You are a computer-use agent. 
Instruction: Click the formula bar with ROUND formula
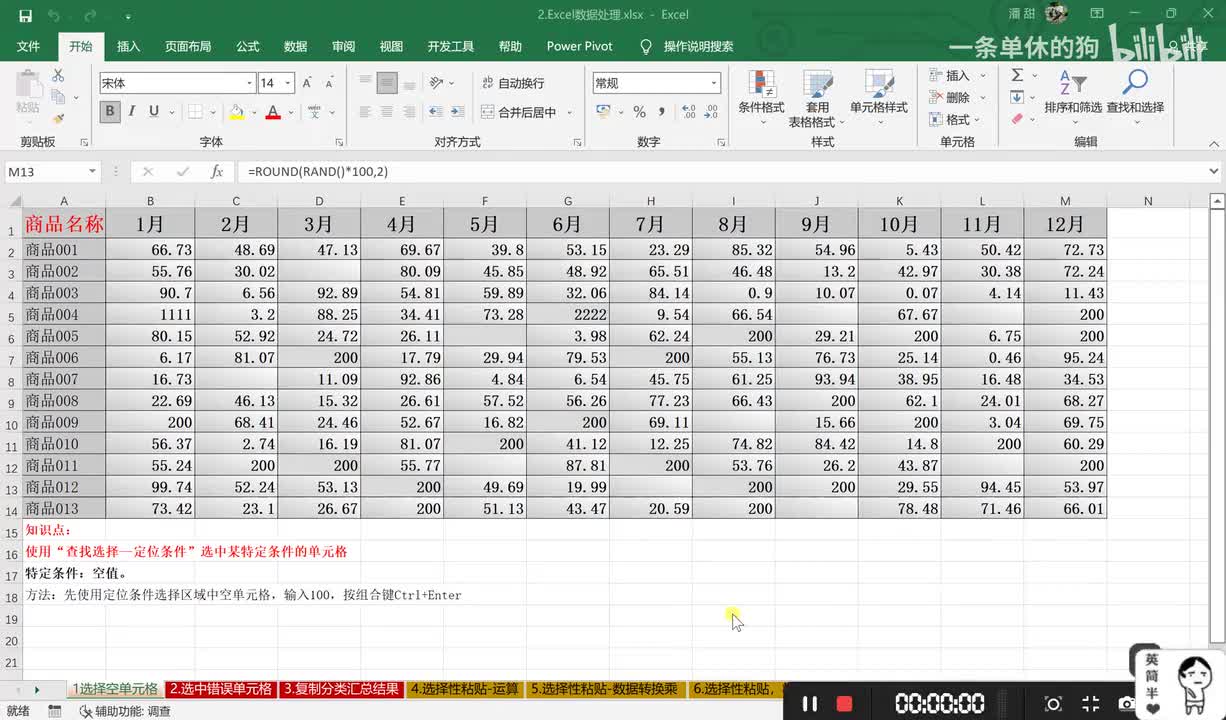720,172
